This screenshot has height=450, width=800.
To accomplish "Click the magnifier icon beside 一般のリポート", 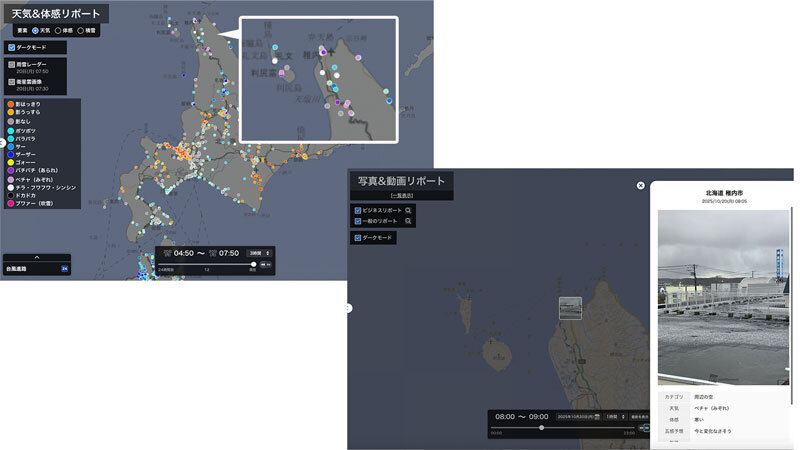I will point(409,222).
